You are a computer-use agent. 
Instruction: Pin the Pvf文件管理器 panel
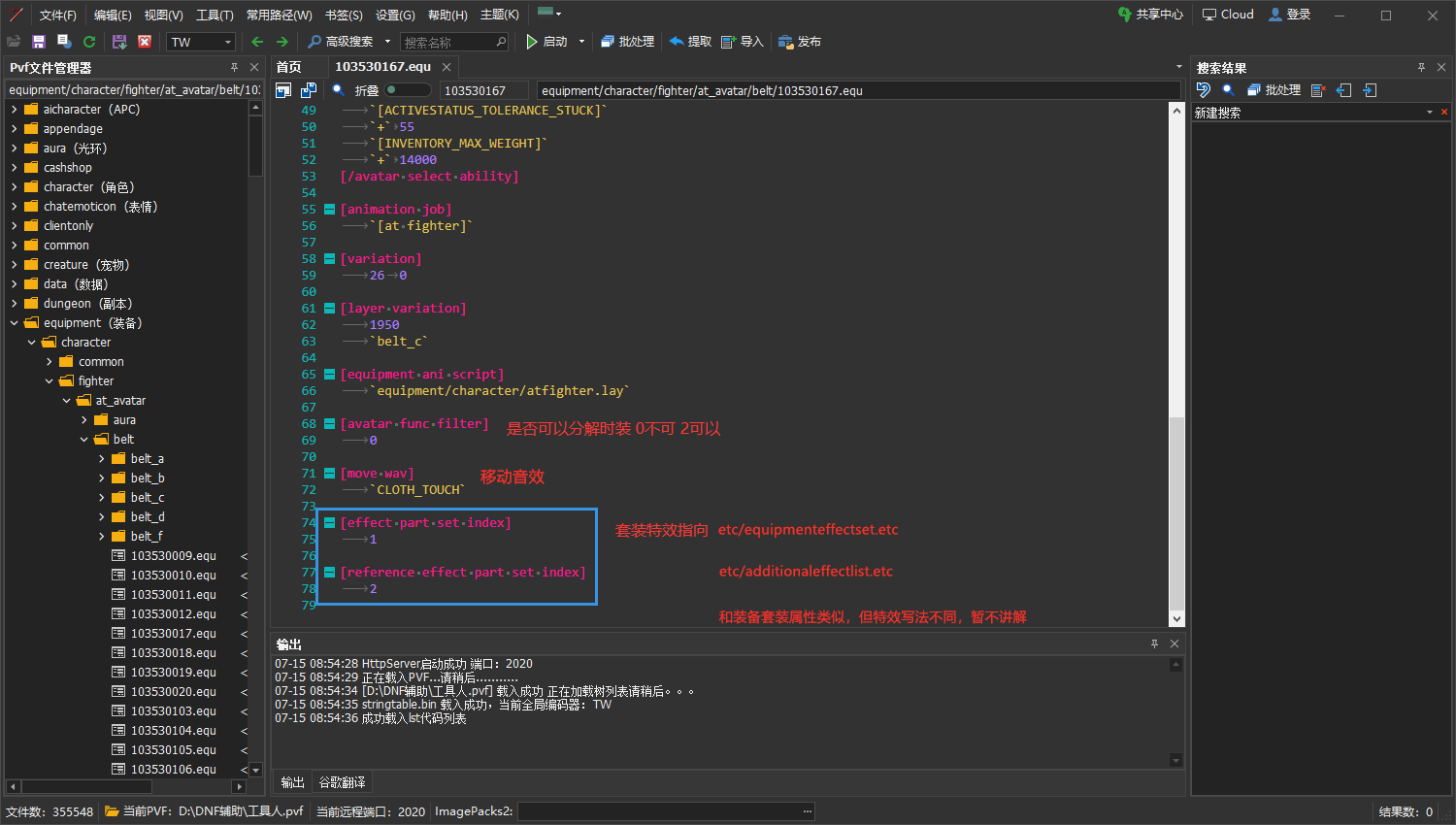coord(234,67)
